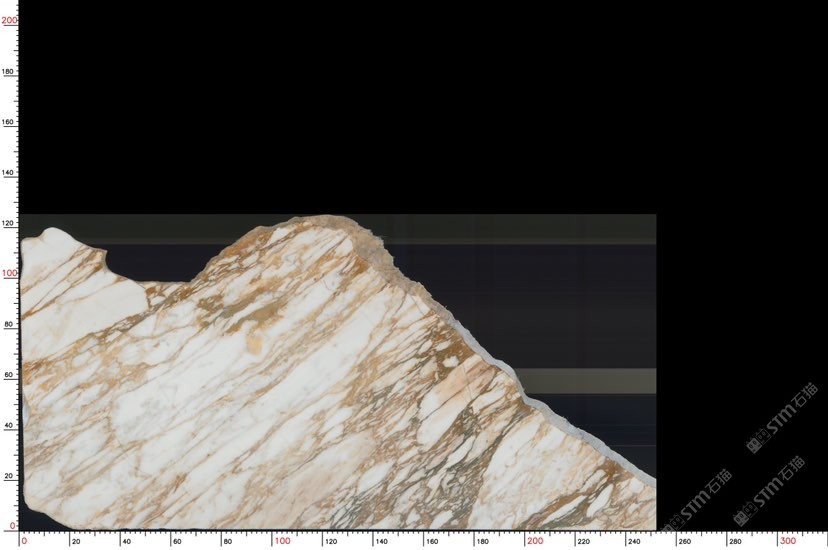The width and height of the screenshot is (828, 550).
Task: Click the red 0 at the ruler origin
Action: pos(23,540)
